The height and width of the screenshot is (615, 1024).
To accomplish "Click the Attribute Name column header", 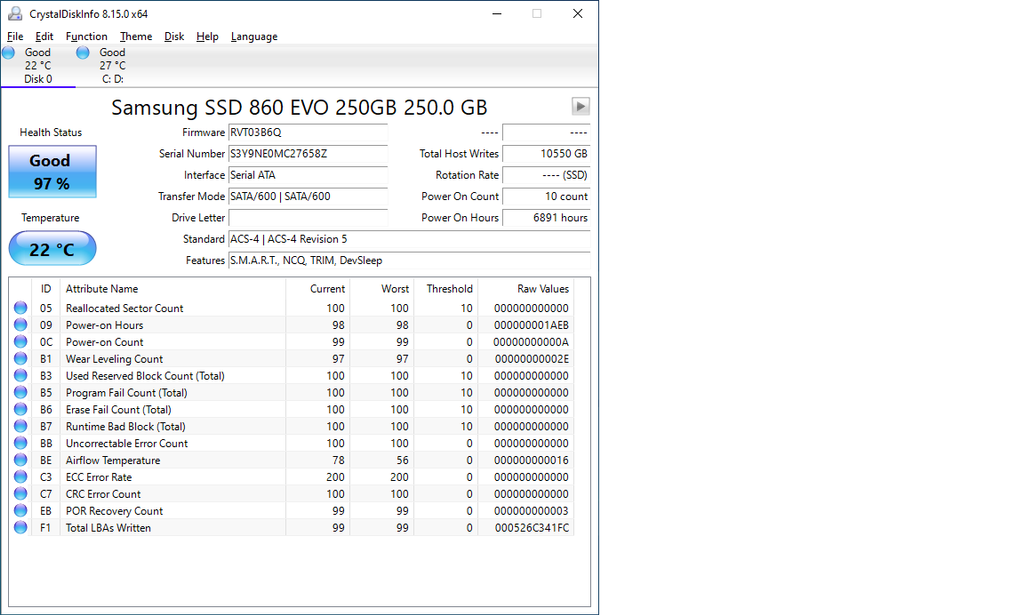I will pos(172,289).
